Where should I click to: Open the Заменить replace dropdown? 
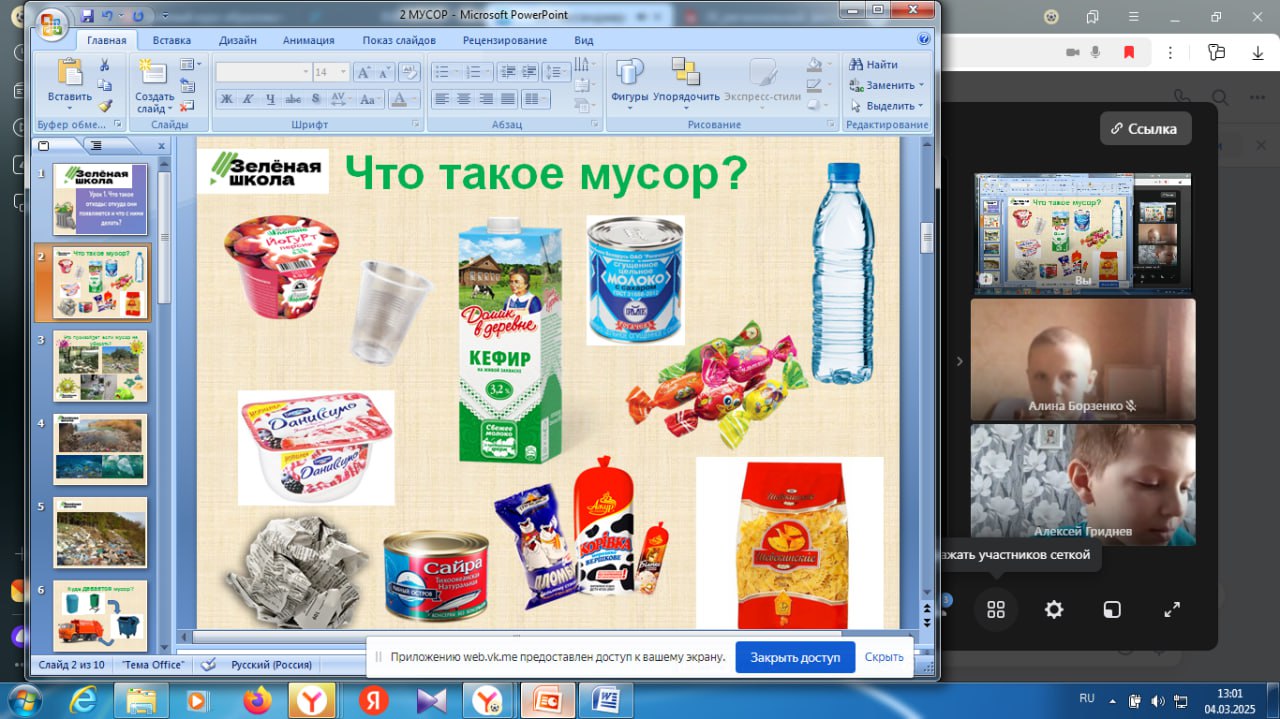coord(886,85)
